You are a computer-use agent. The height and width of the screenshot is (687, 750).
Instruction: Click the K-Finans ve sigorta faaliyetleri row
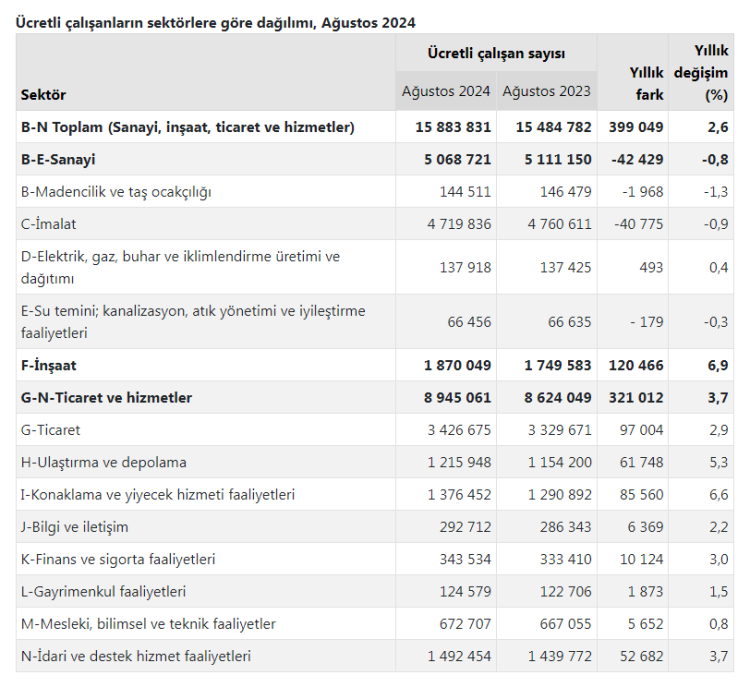(118, 559)
